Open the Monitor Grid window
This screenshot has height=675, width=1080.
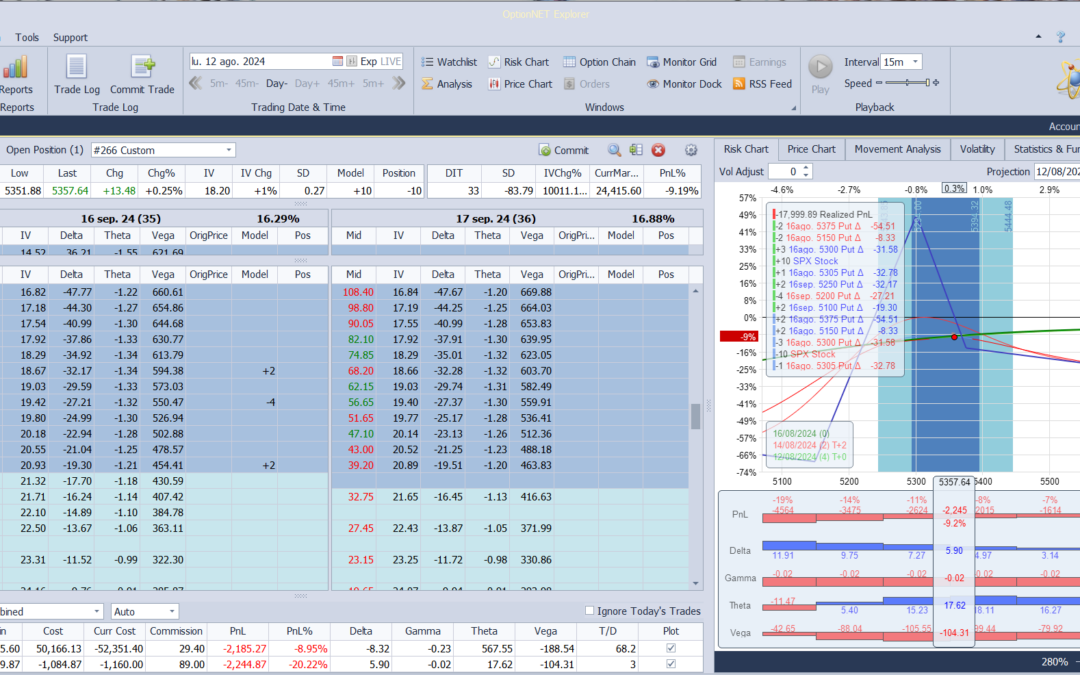[682, 62]
